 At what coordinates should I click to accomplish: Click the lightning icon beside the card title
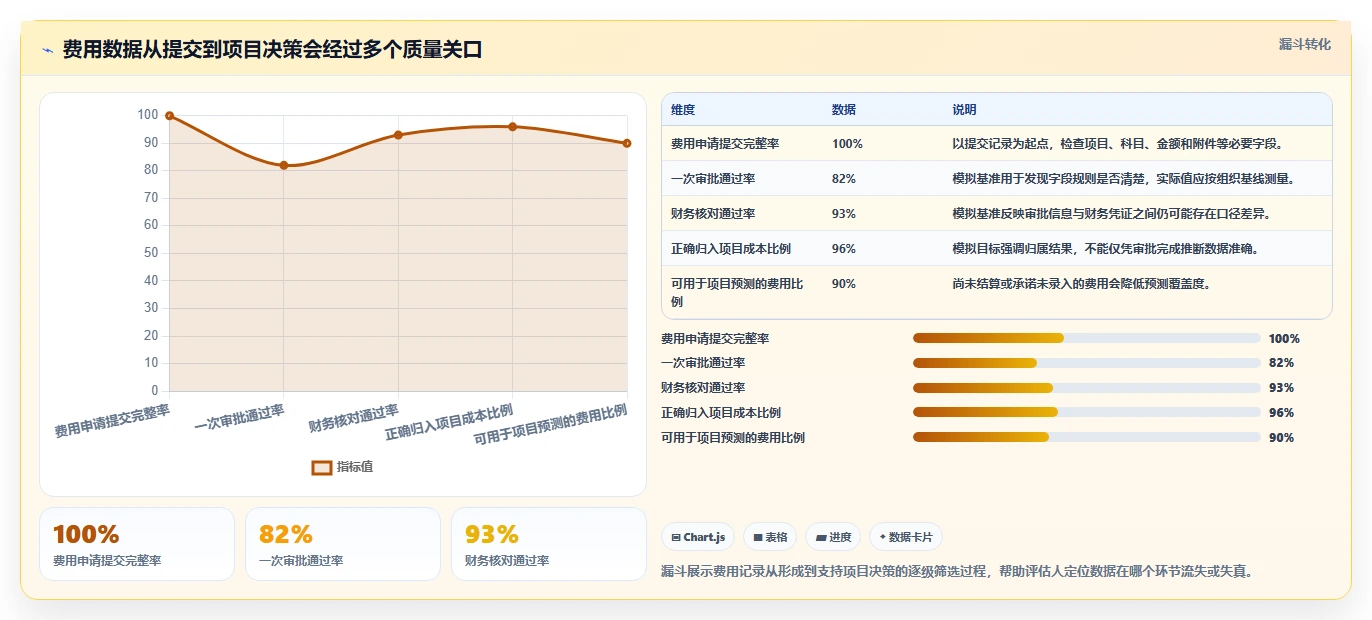(x=48, y=51)
